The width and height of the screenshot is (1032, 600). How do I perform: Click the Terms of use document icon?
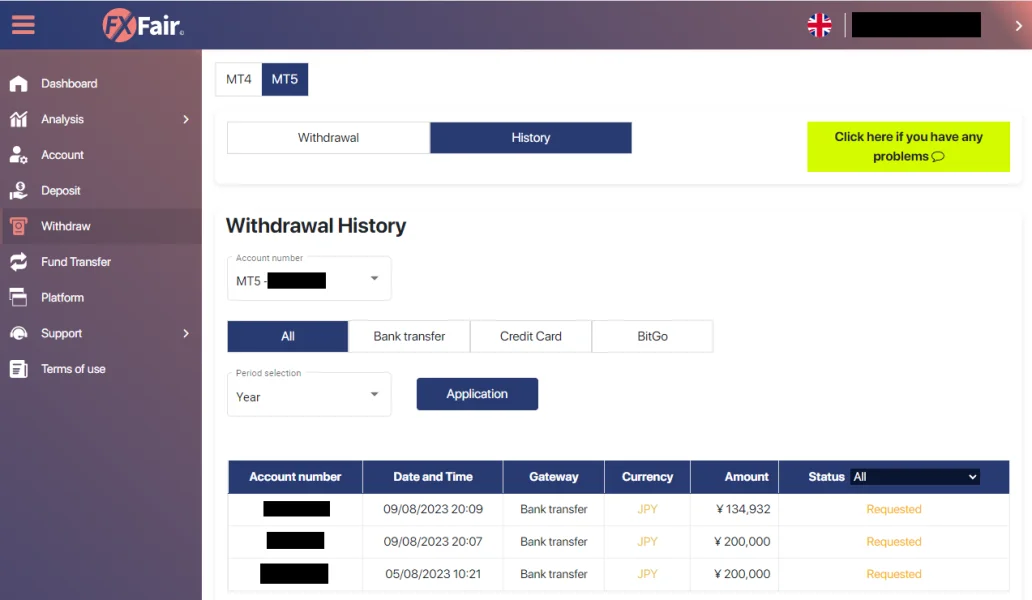[18, 369]
